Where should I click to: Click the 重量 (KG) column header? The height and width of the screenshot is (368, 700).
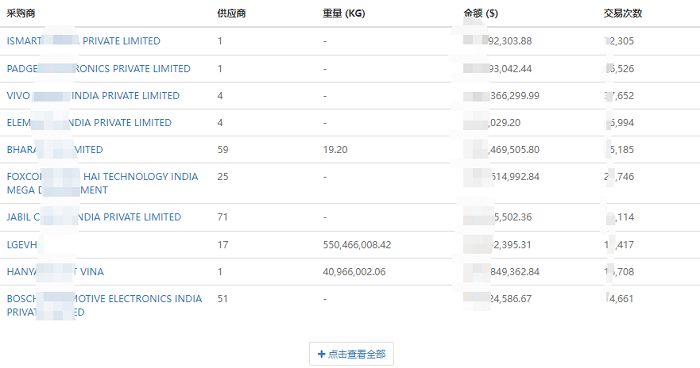point(344,13)
